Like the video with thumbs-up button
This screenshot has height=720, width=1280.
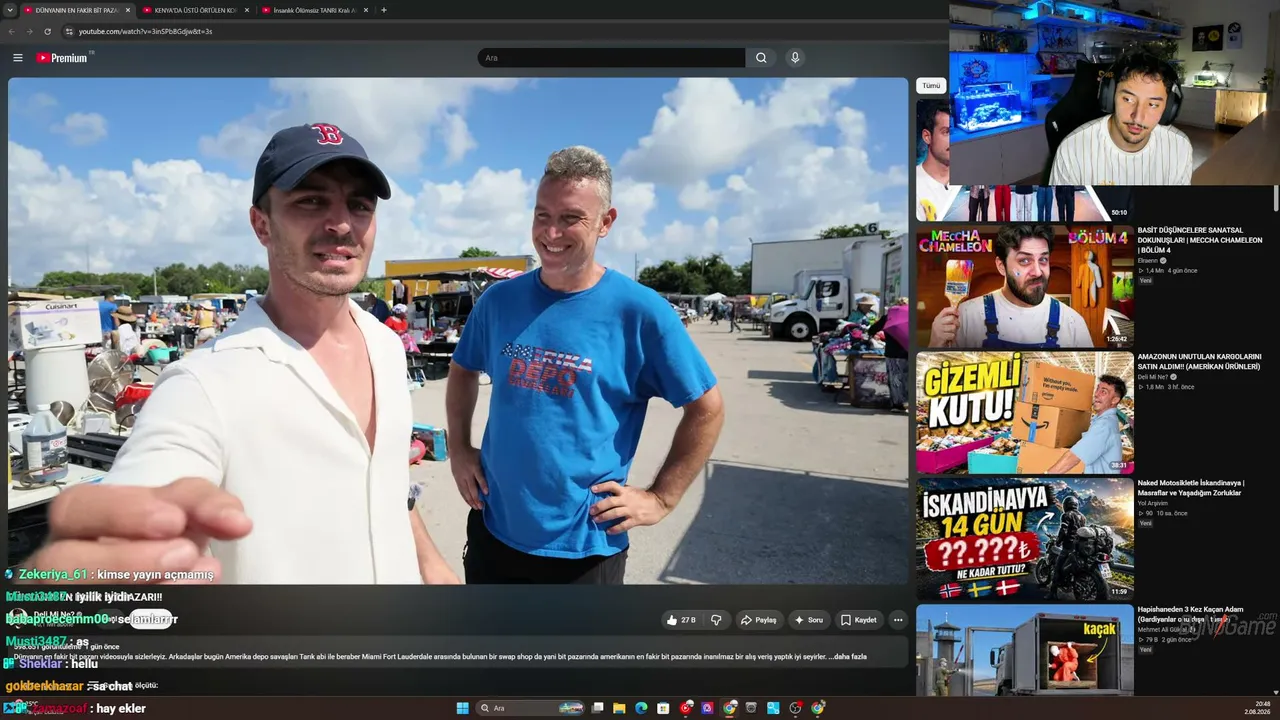pos(681,620)
